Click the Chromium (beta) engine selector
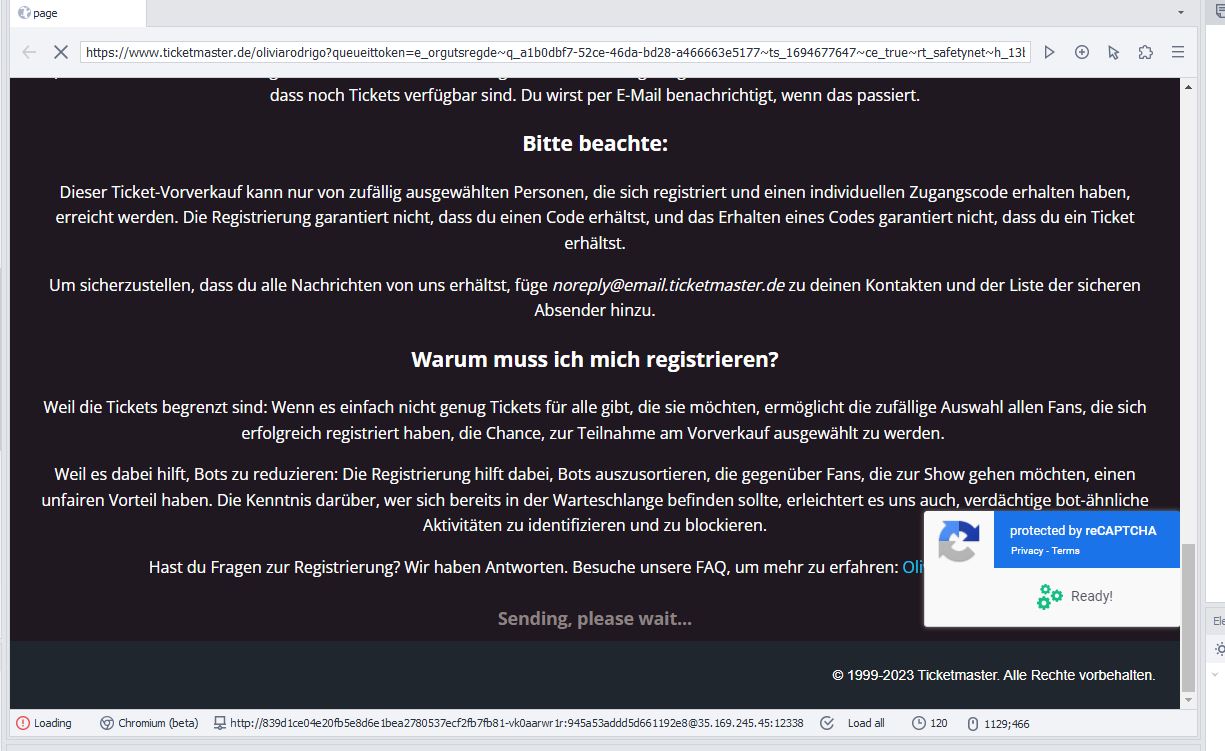Screen dimensions: 1225x751 tap(149, 723)
